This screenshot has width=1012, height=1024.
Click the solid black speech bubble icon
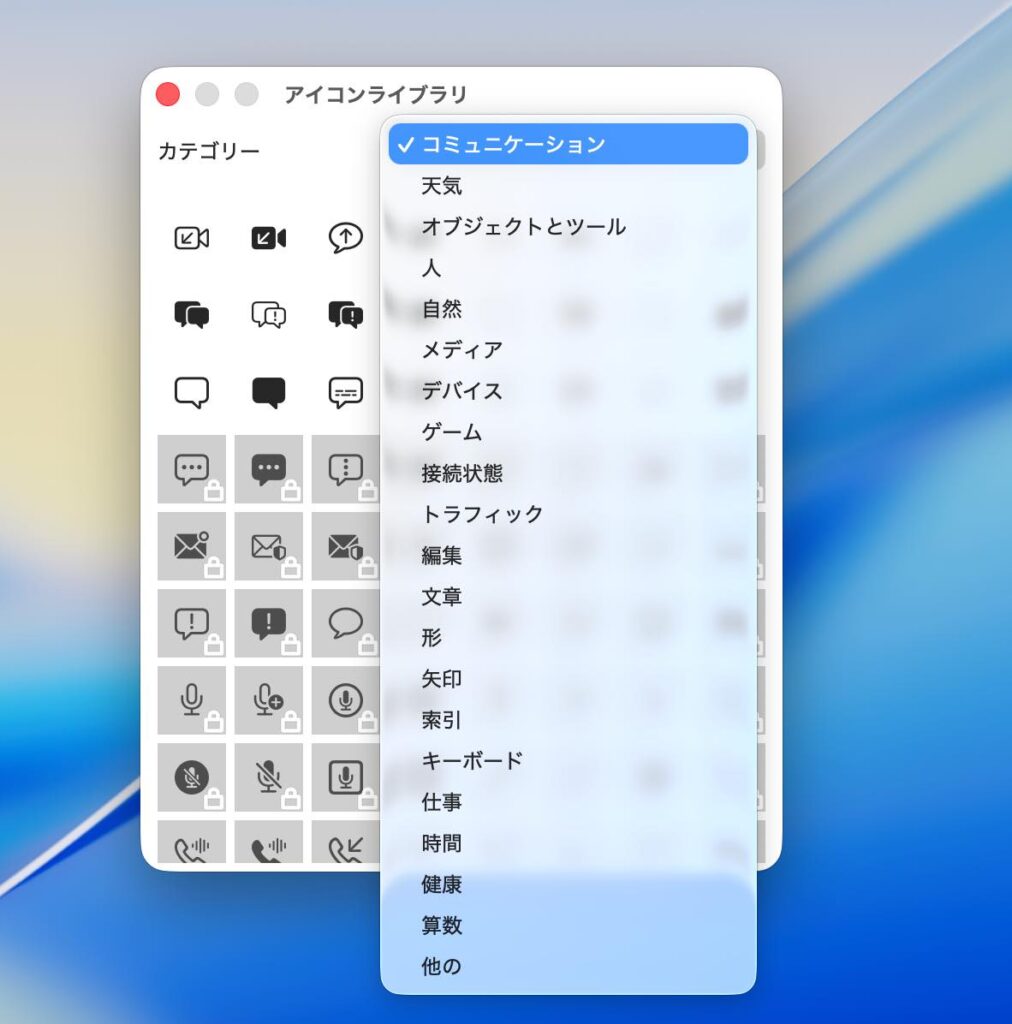pos(268,392)
